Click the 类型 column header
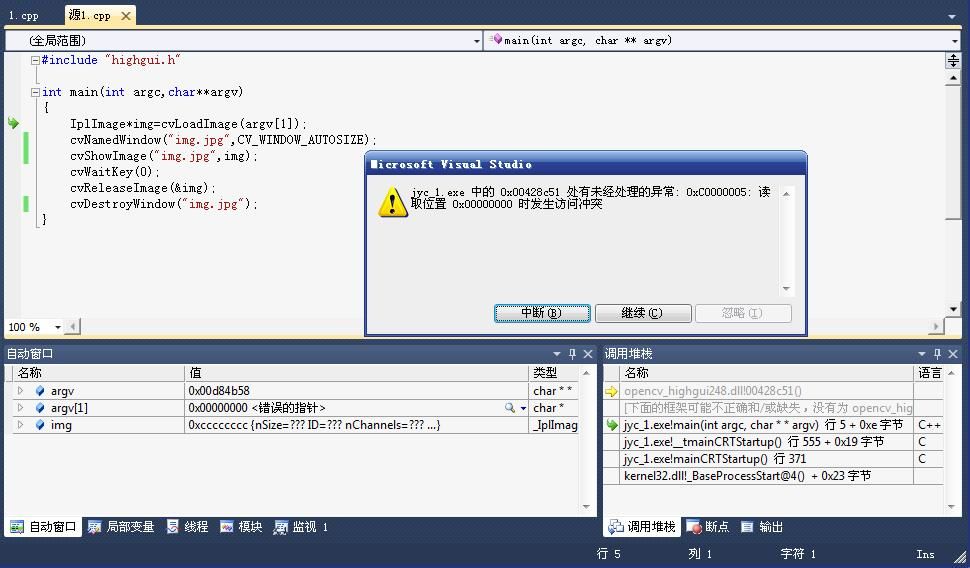970x568 pixels. click(x=554, y=373)
